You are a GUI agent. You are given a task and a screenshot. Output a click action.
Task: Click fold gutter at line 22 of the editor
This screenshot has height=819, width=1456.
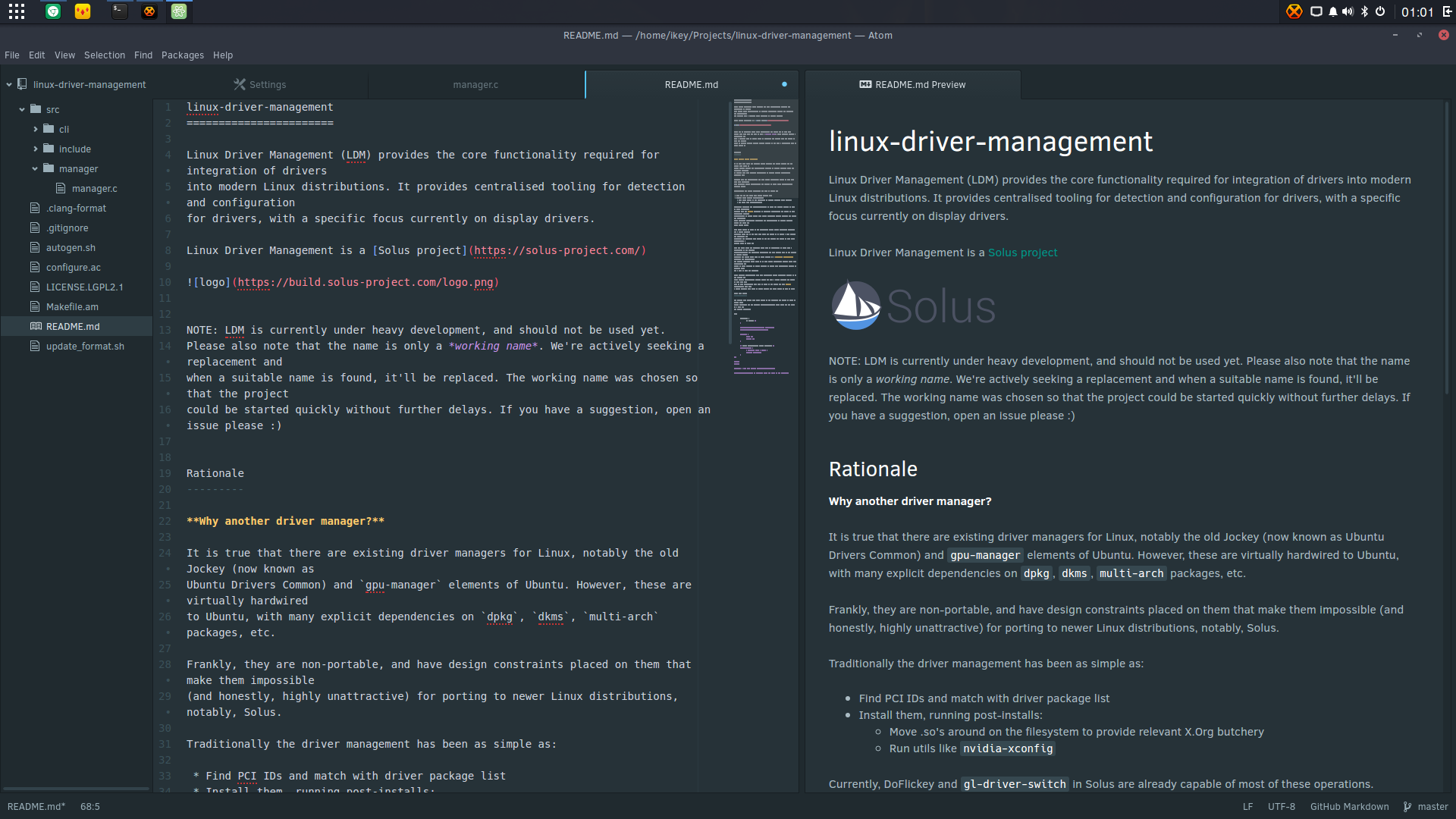[179, 521]
